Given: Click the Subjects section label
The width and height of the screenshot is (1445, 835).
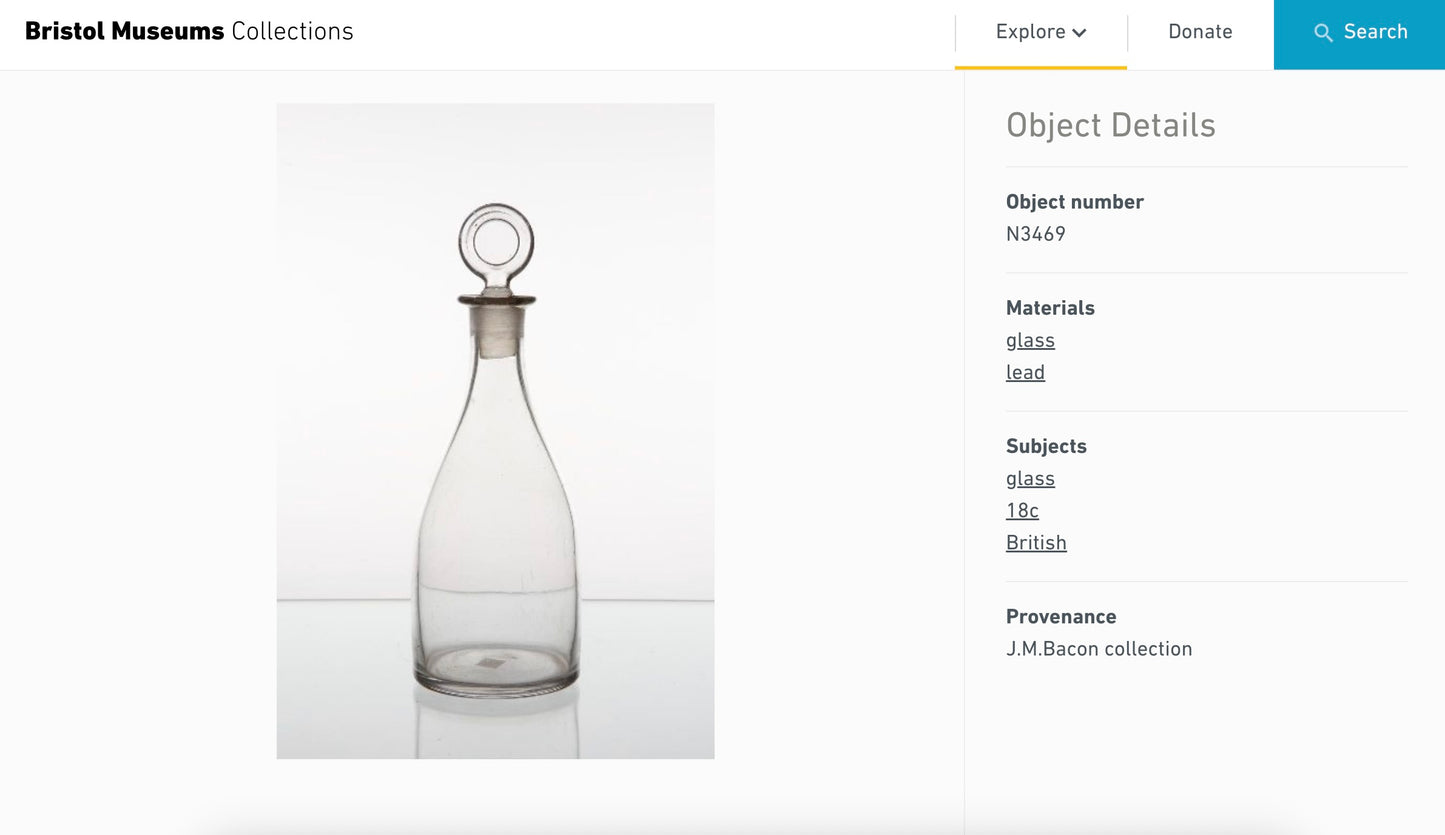Looking at the screenshot, I should (1046, 446).
